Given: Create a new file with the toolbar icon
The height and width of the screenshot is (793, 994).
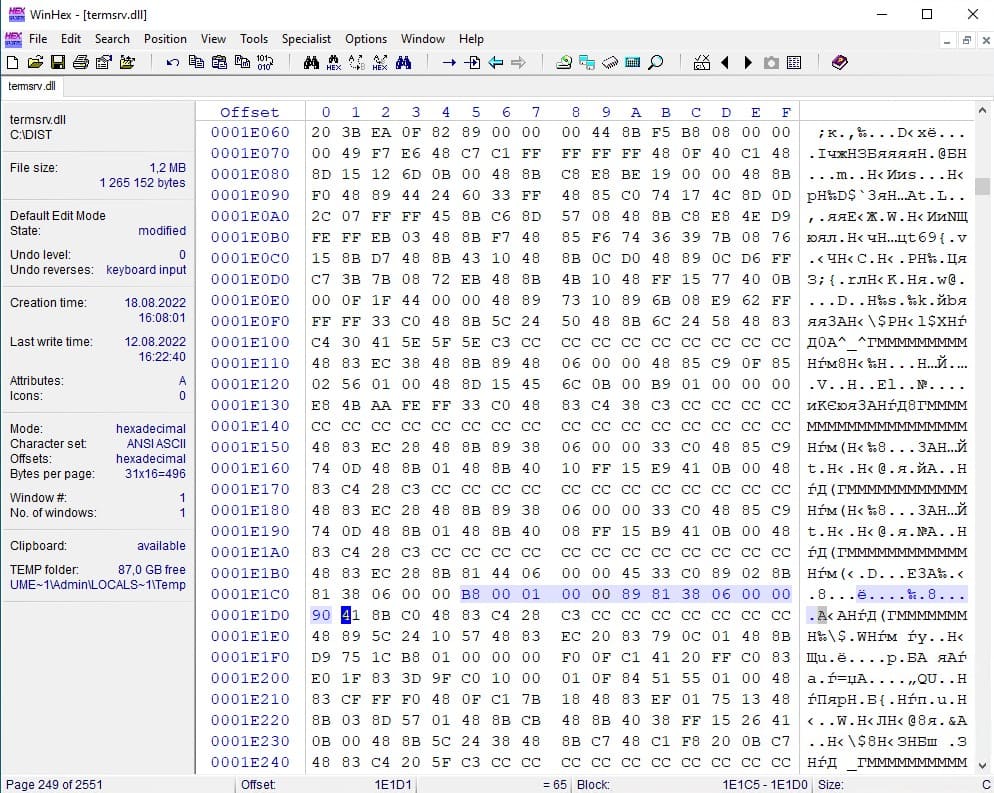Looking at the screenshot, I should 13,62.
